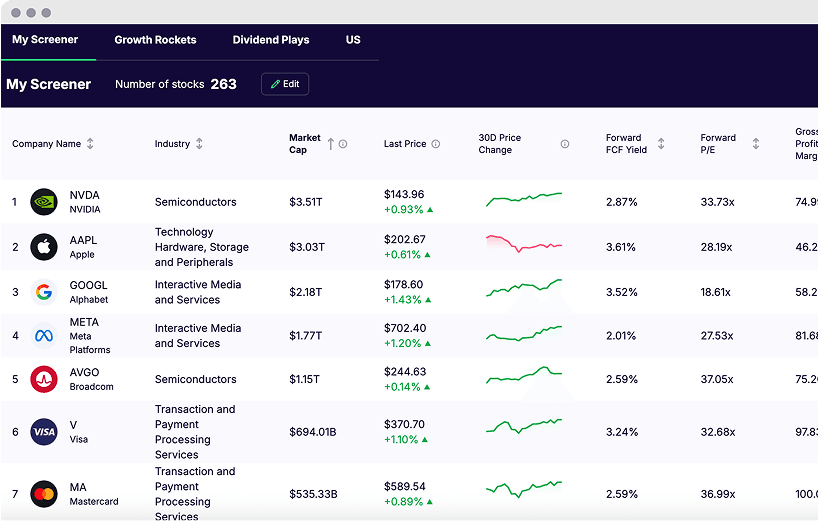Click the NVIDIA company logo icon
Viewport: 818px width, 521px height.
point(44,202)
